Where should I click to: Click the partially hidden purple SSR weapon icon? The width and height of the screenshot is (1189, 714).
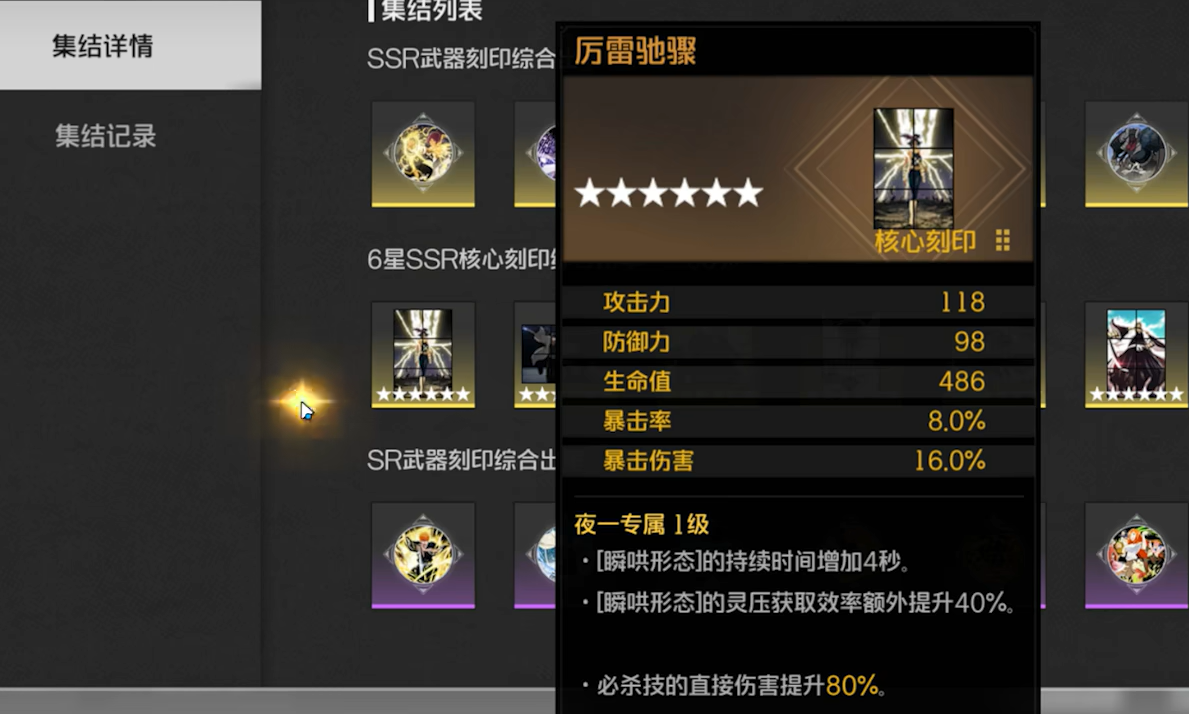tap(536, 154)
